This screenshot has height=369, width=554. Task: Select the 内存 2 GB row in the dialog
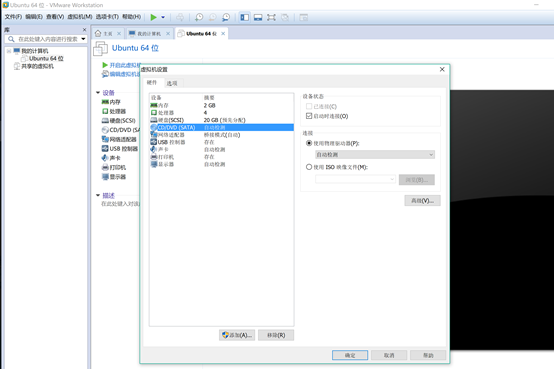pos(222,105)
